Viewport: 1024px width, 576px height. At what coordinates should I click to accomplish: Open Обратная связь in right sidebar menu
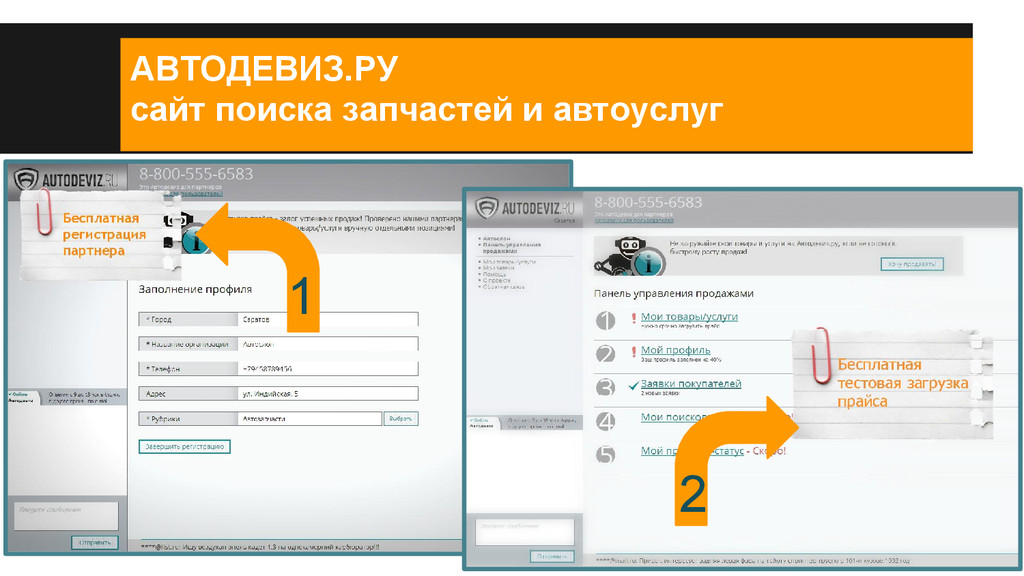coord(503,287)
